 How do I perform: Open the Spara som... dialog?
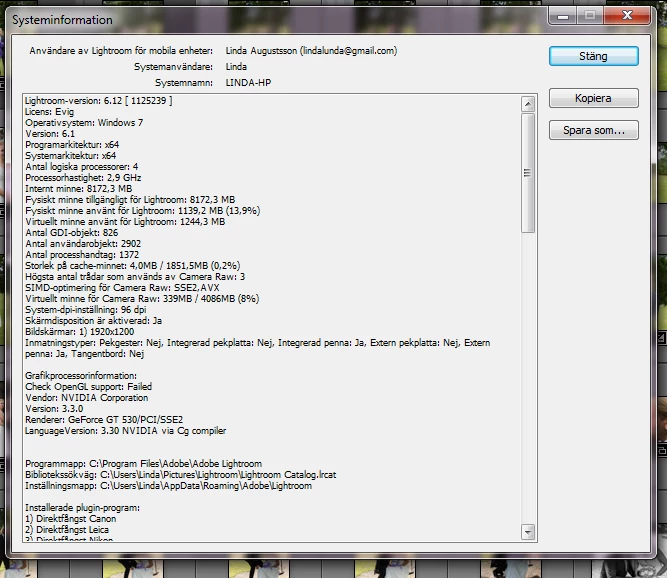[593, 130]
